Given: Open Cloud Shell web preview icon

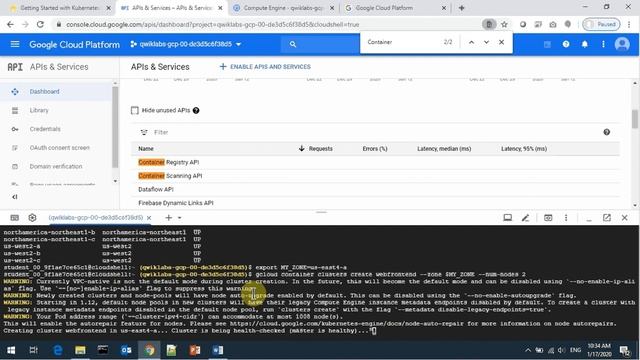Looking at the screenshot, I should coord(548,218).
